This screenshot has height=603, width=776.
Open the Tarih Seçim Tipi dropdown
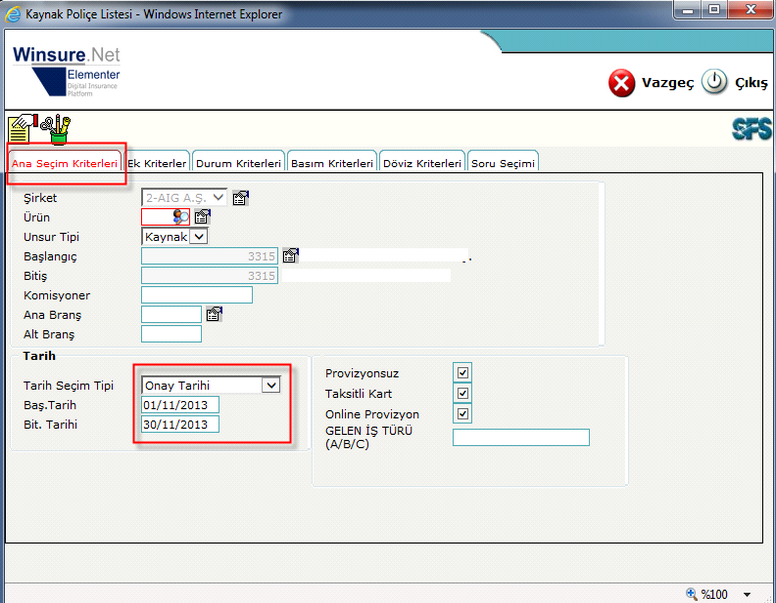coord(270,385)
